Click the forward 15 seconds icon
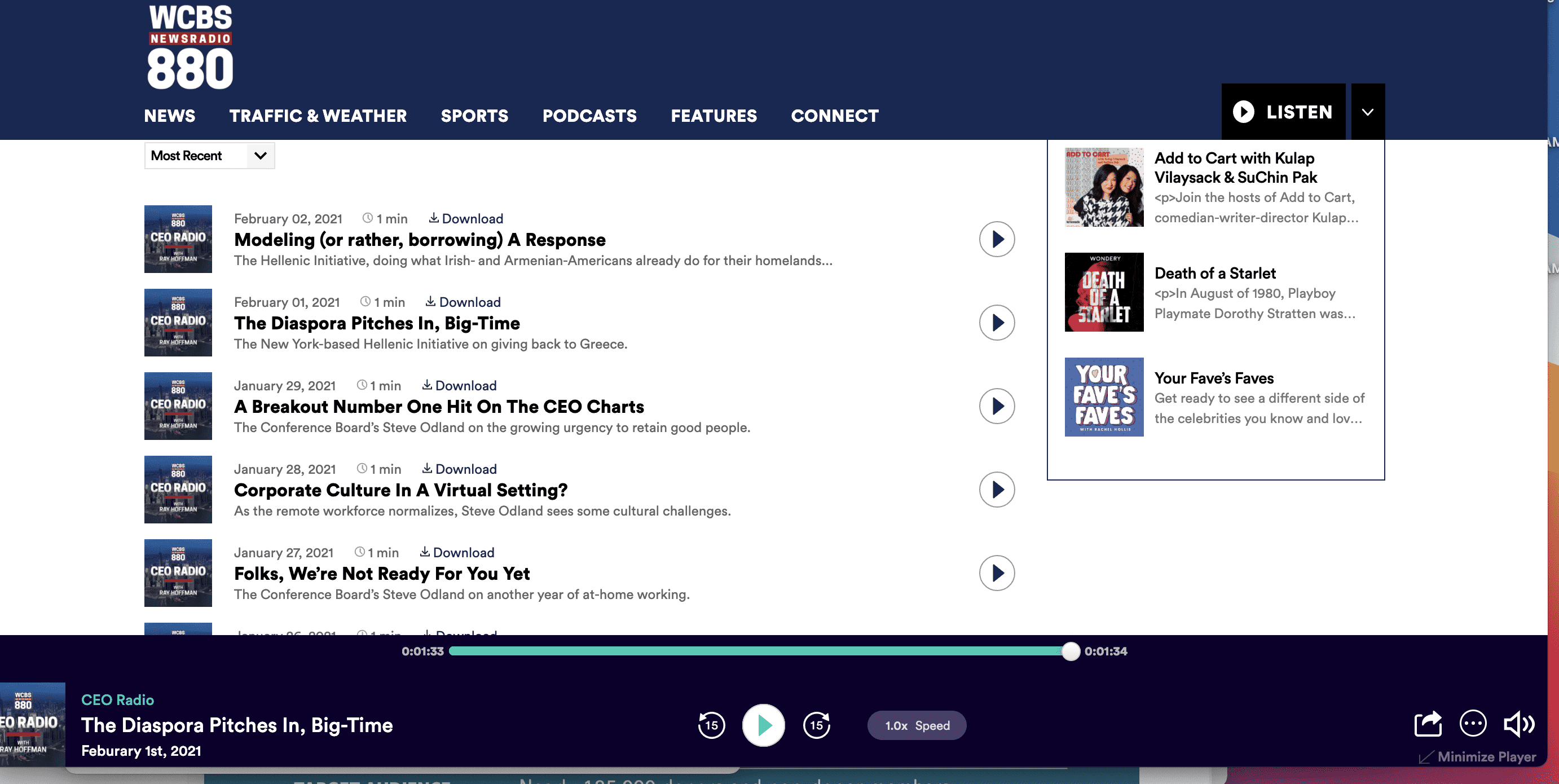This screenshot has width=1559, height=784. (816, 725)
